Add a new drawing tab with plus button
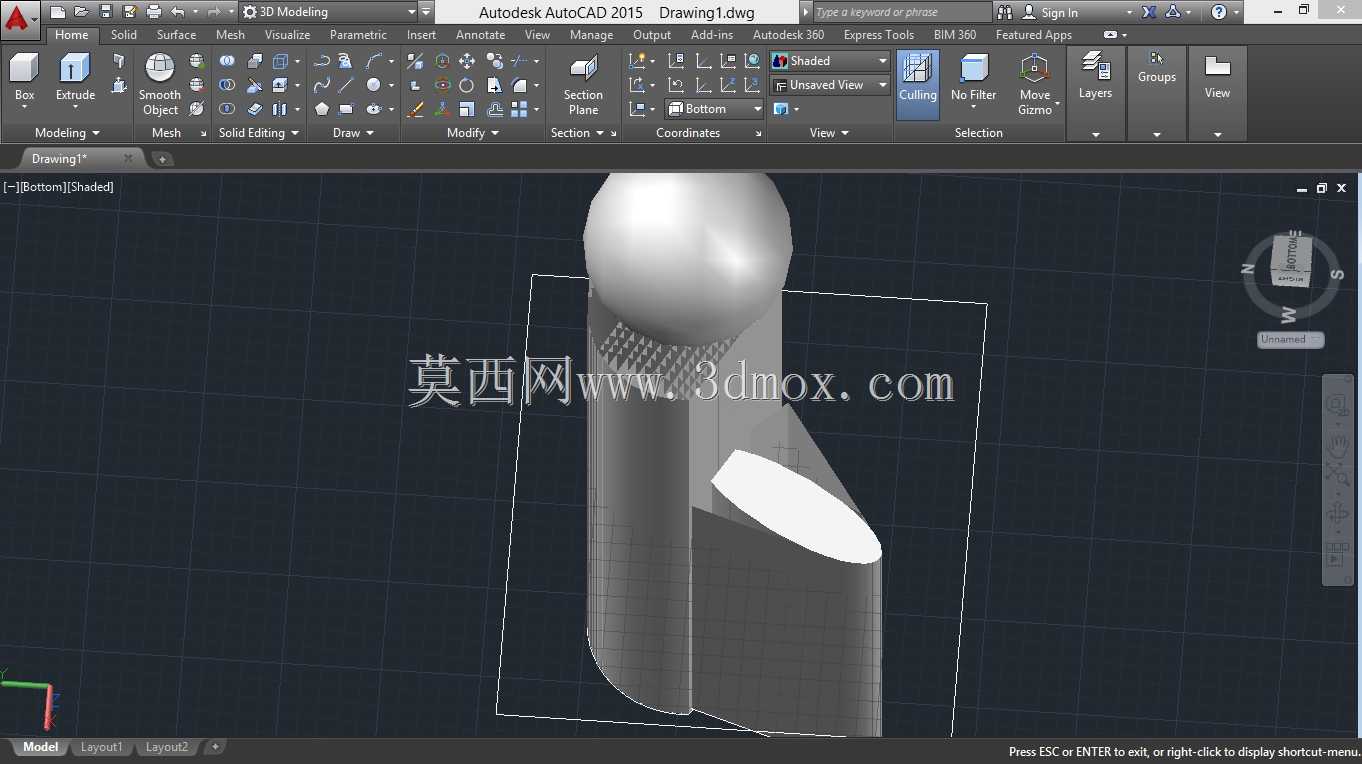This screenshot has width=1362, height=764. click(x=162, y=159)
